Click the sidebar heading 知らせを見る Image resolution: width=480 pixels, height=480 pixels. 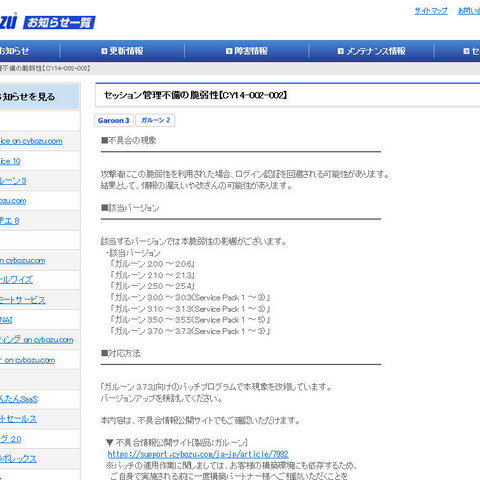pos(28,97)
